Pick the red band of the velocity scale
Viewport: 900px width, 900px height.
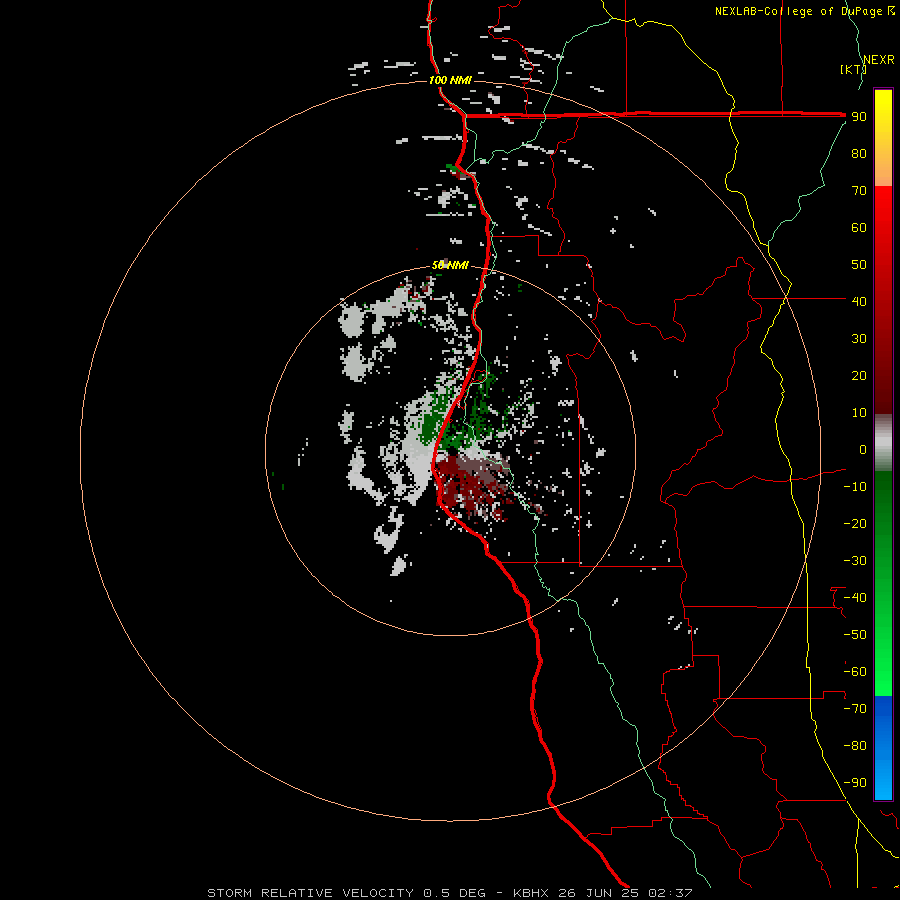point(883,300)
